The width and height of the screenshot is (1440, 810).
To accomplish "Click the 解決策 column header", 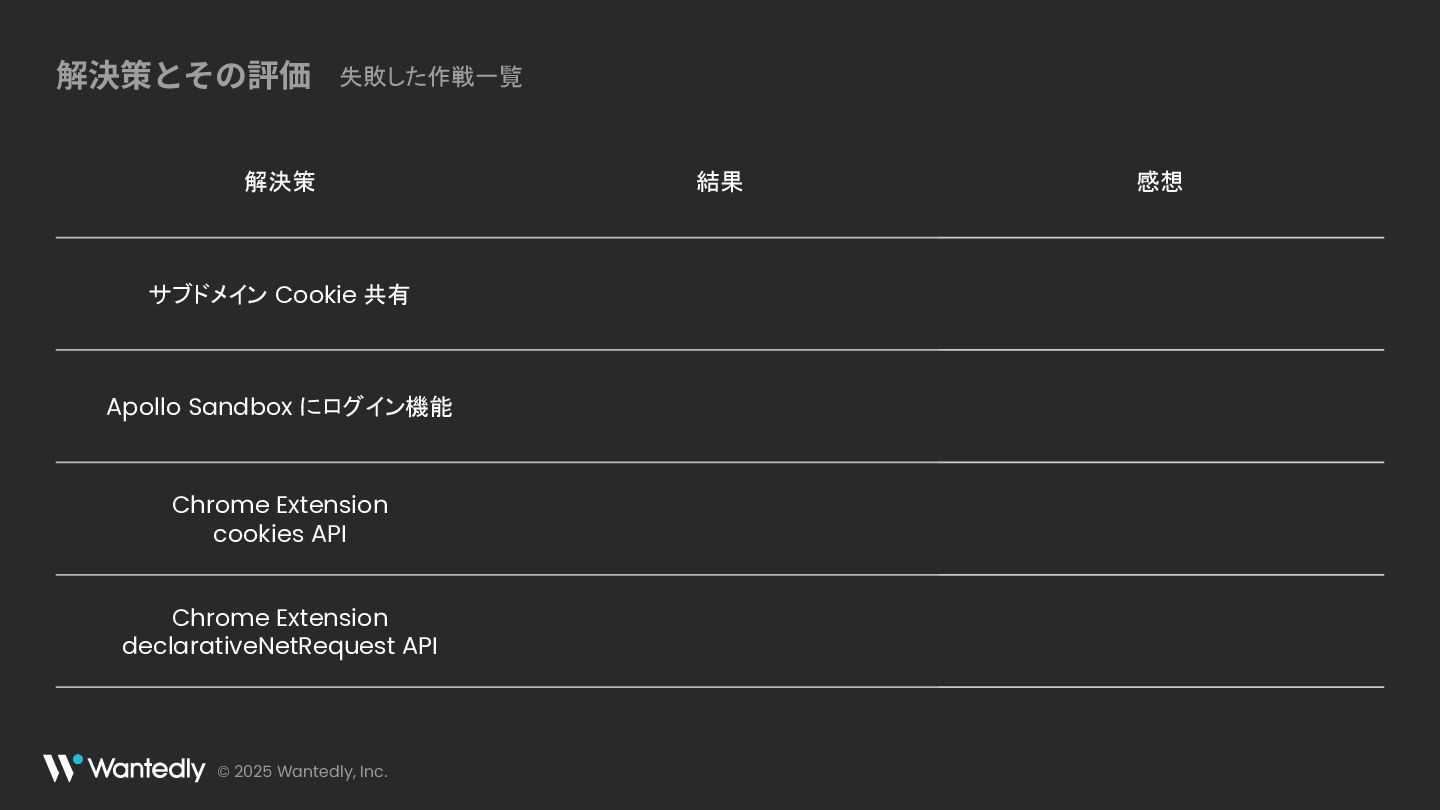I will click(x=280, y=182).
